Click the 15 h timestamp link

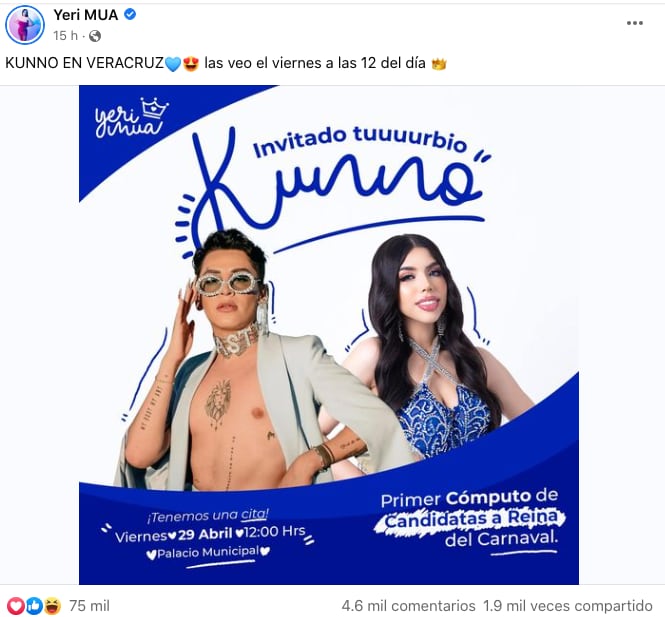click(x=65, y=36)
